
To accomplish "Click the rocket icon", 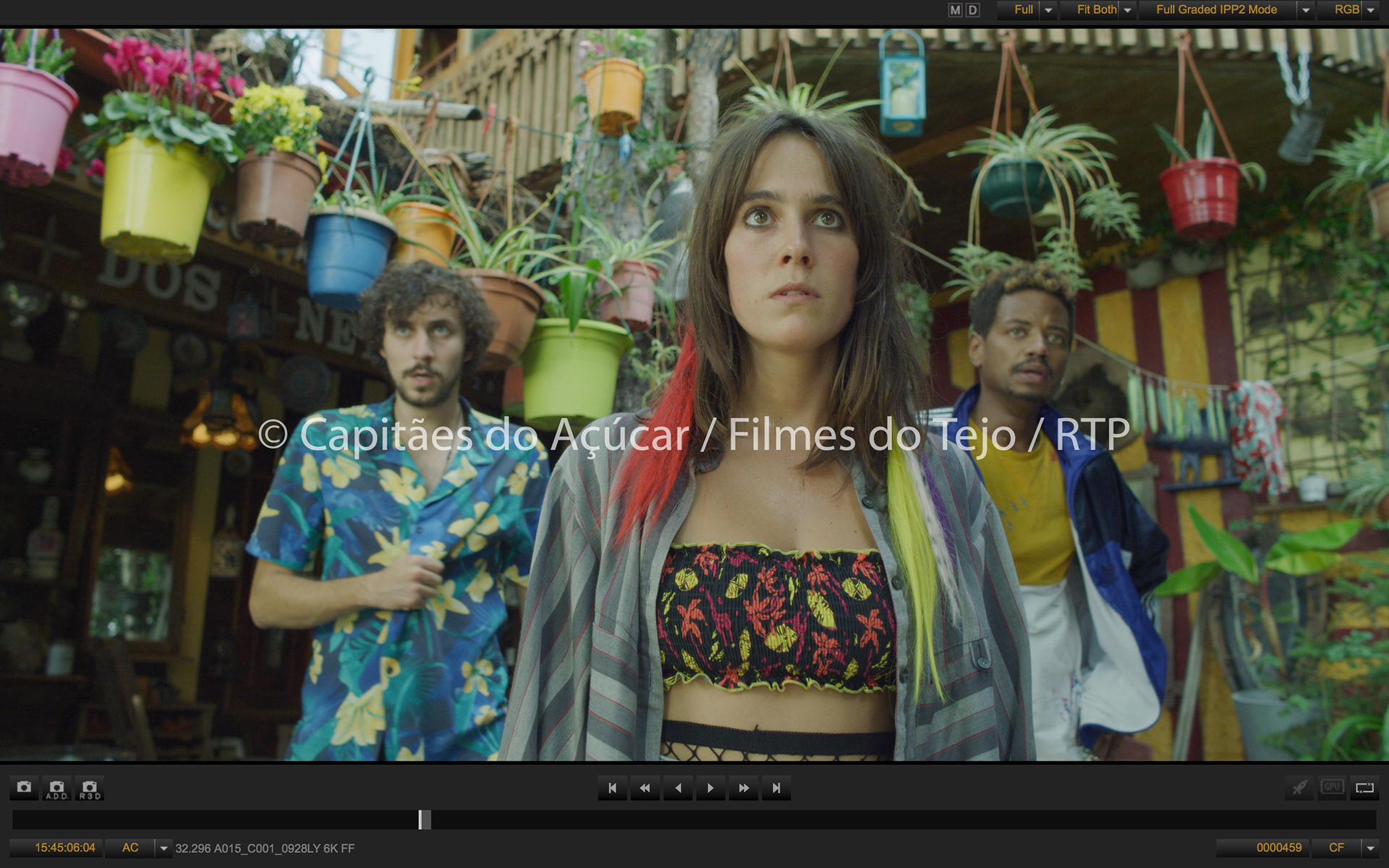I will [x=1300, y=787].
